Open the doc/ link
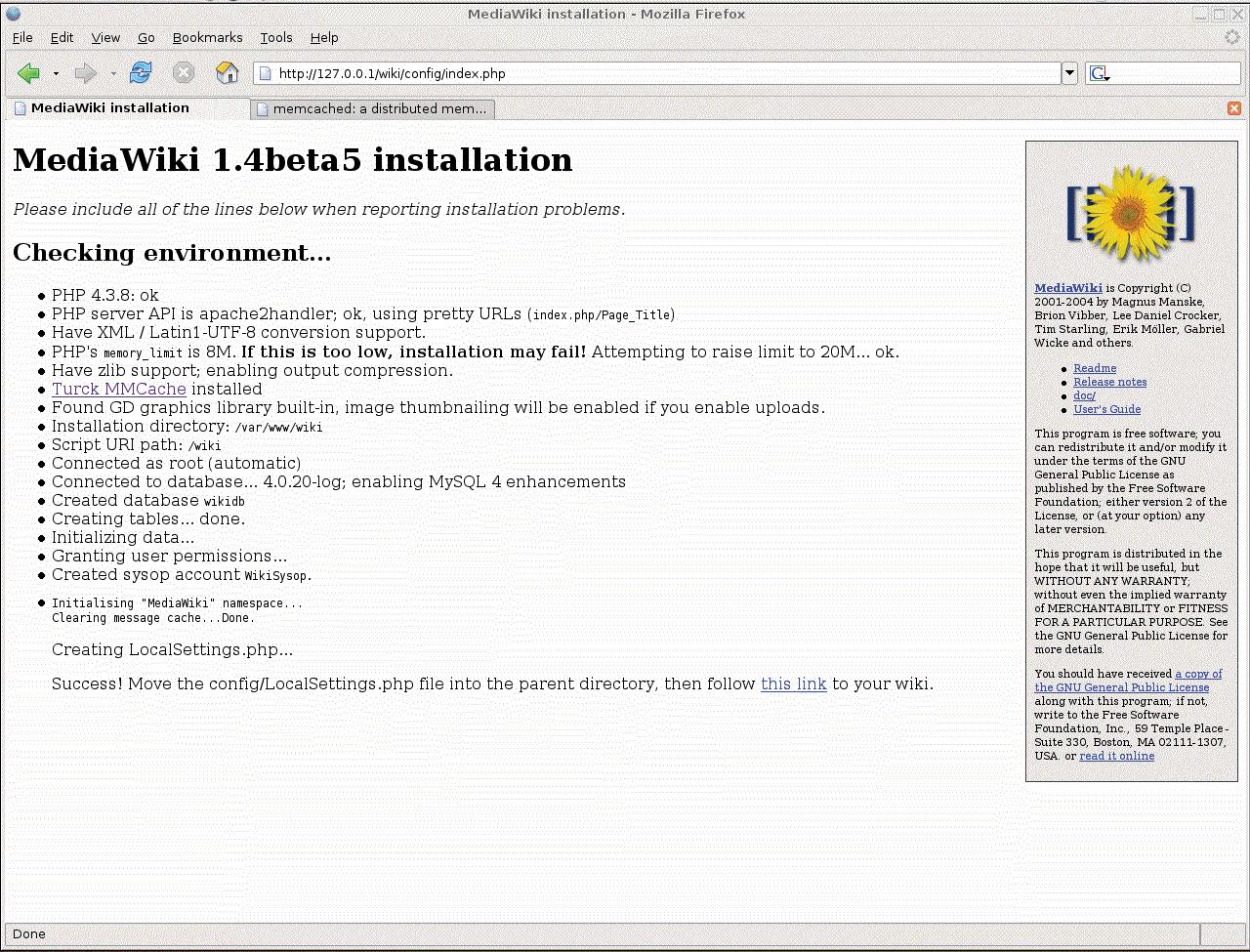Screen dimensions: 1250x952 [1084, 395]
